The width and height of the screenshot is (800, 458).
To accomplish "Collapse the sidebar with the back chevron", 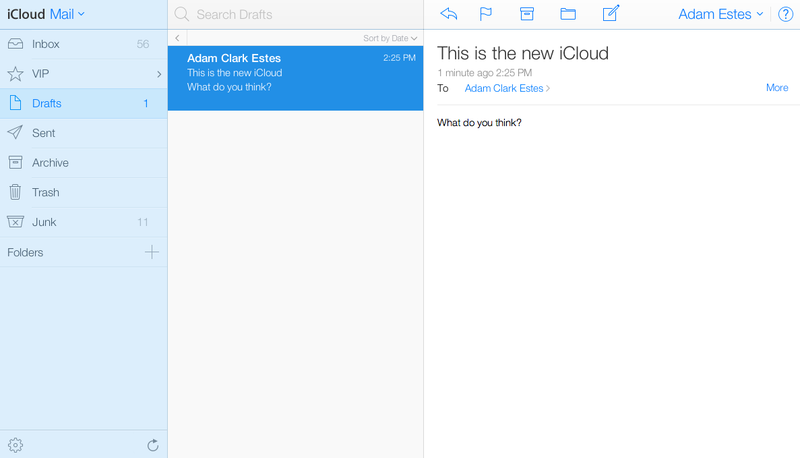I will coord(177,38).
